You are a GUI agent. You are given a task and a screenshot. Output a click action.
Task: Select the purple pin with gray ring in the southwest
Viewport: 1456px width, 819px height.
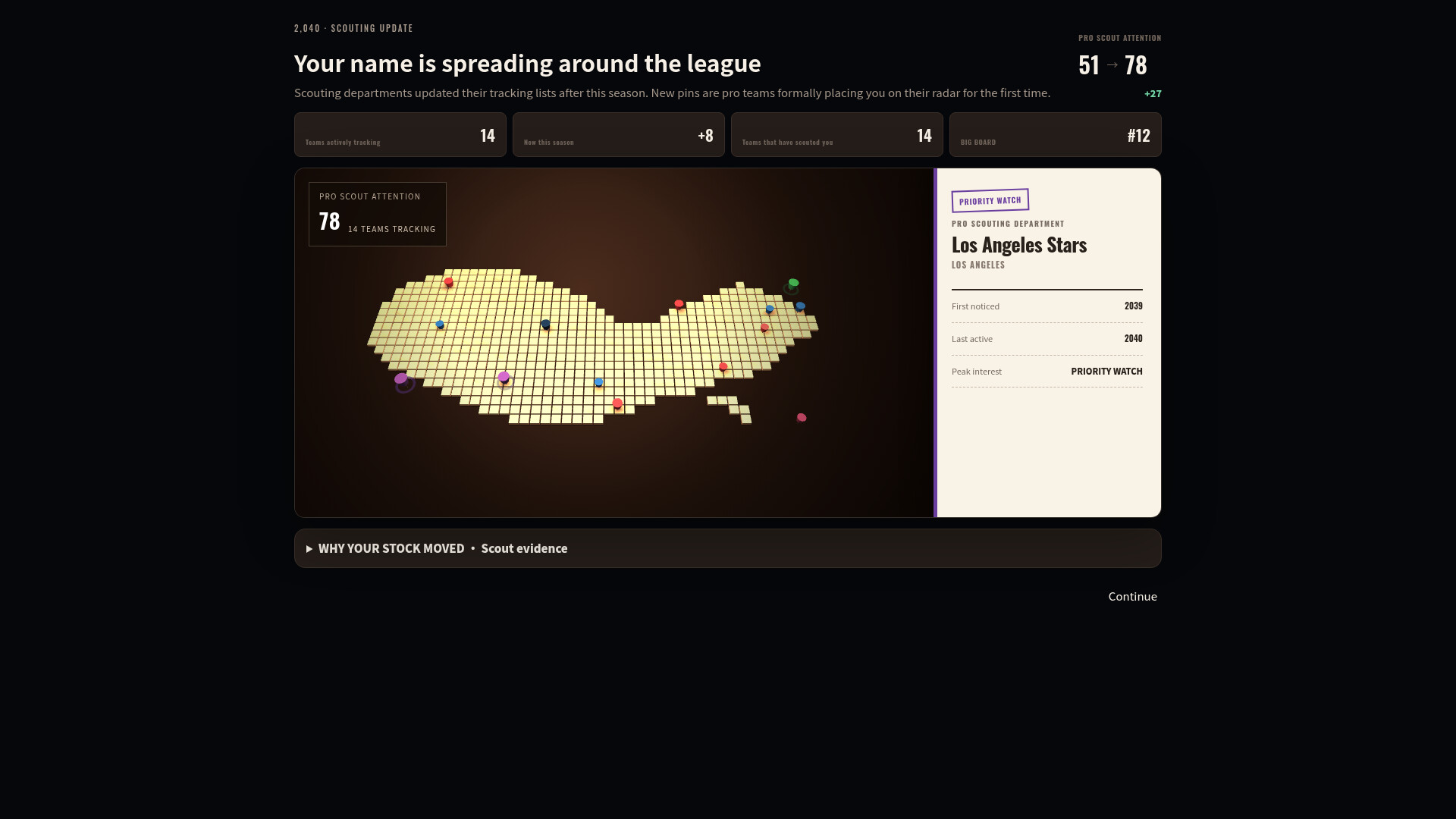click(x=504, y=377)
